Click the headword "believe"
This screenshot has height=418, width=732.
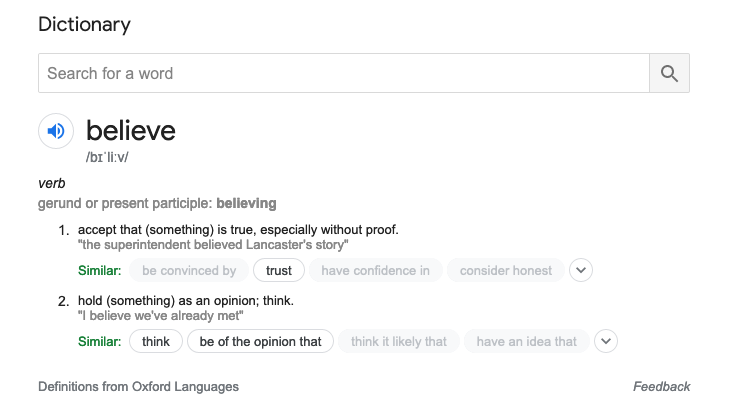pyautogui.click(x=130, y=130)
